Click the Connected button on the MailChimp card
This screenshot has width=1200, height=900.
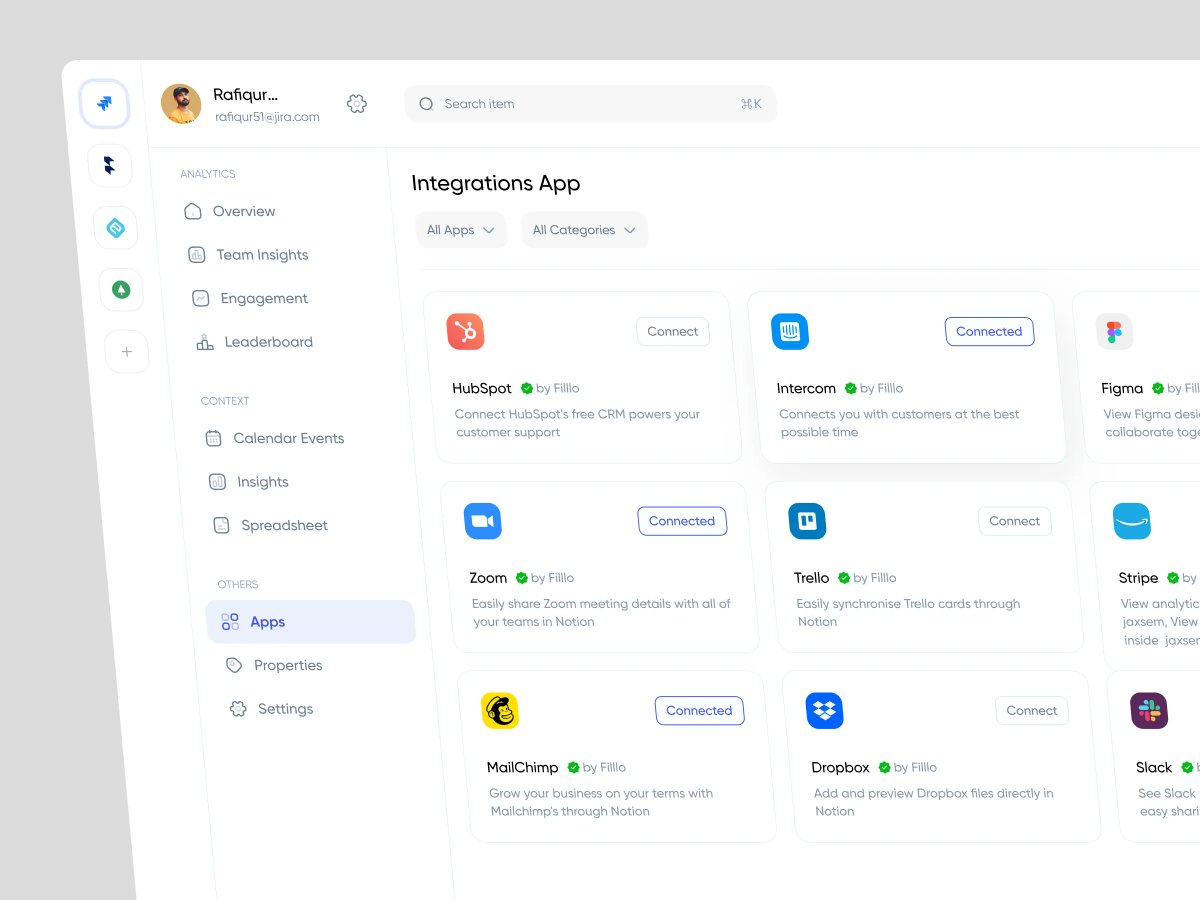coord(700,711)
